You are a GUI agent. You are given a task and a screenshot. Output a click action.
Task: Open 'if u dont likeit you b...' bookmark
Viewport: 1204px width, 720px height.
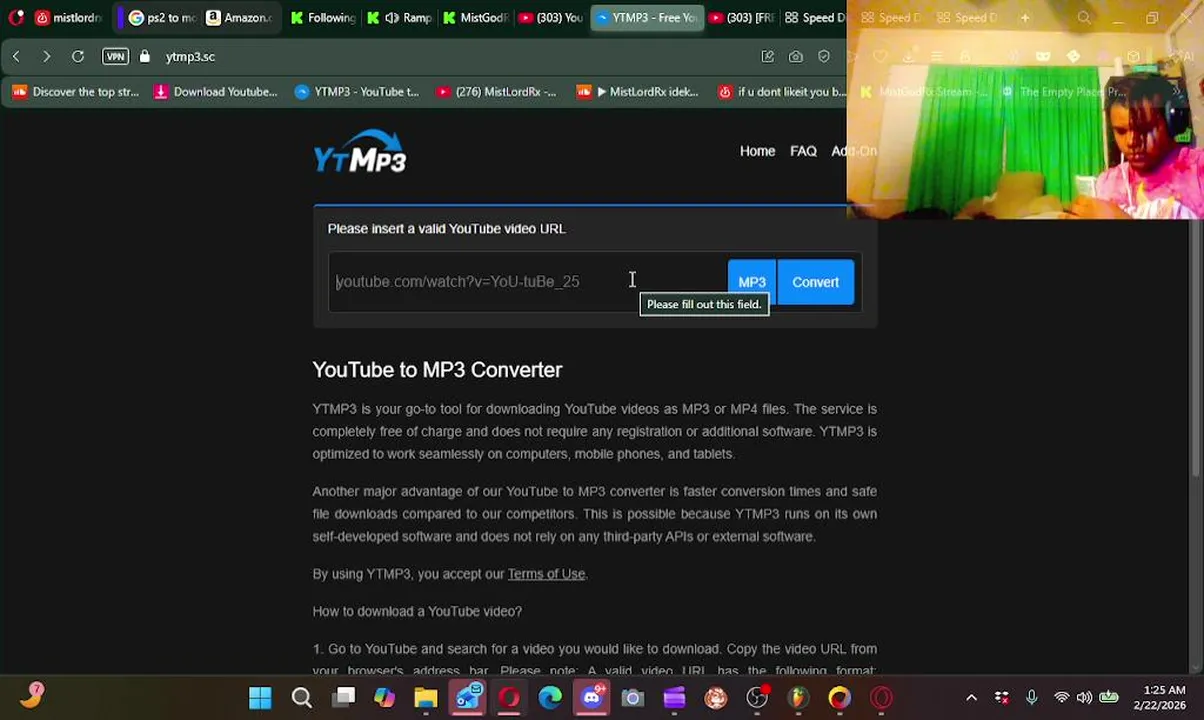782,92
